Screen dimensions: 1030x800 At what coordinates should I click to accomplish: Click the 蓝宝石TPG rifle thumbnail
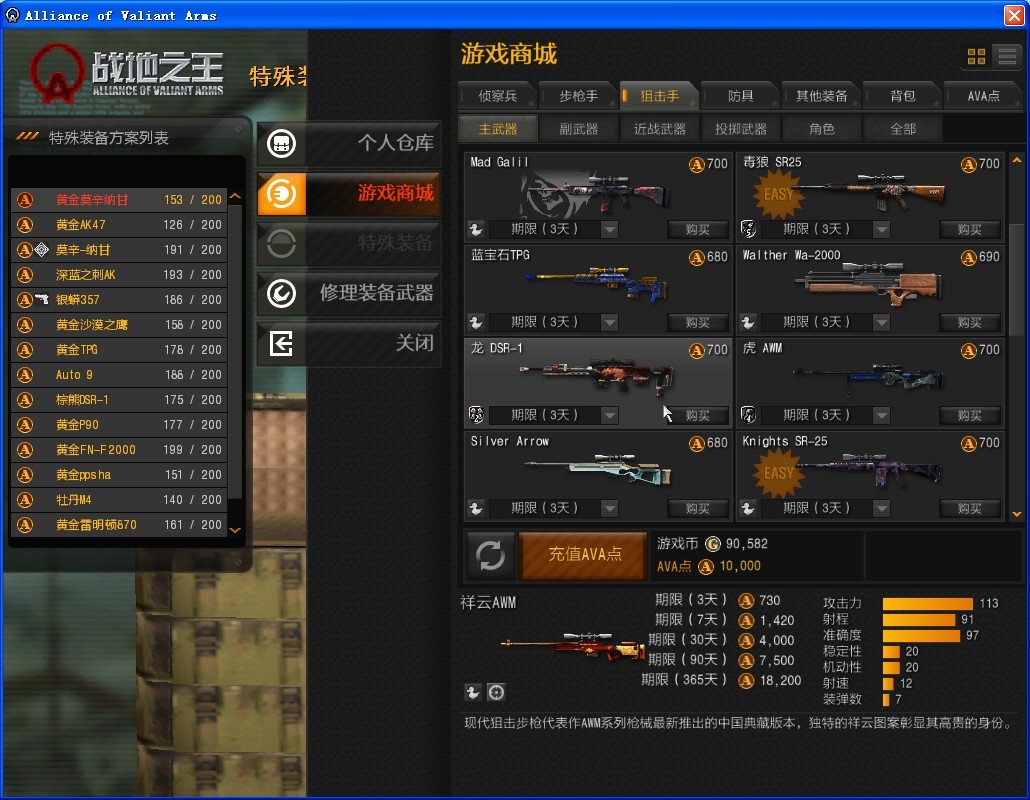596,284
